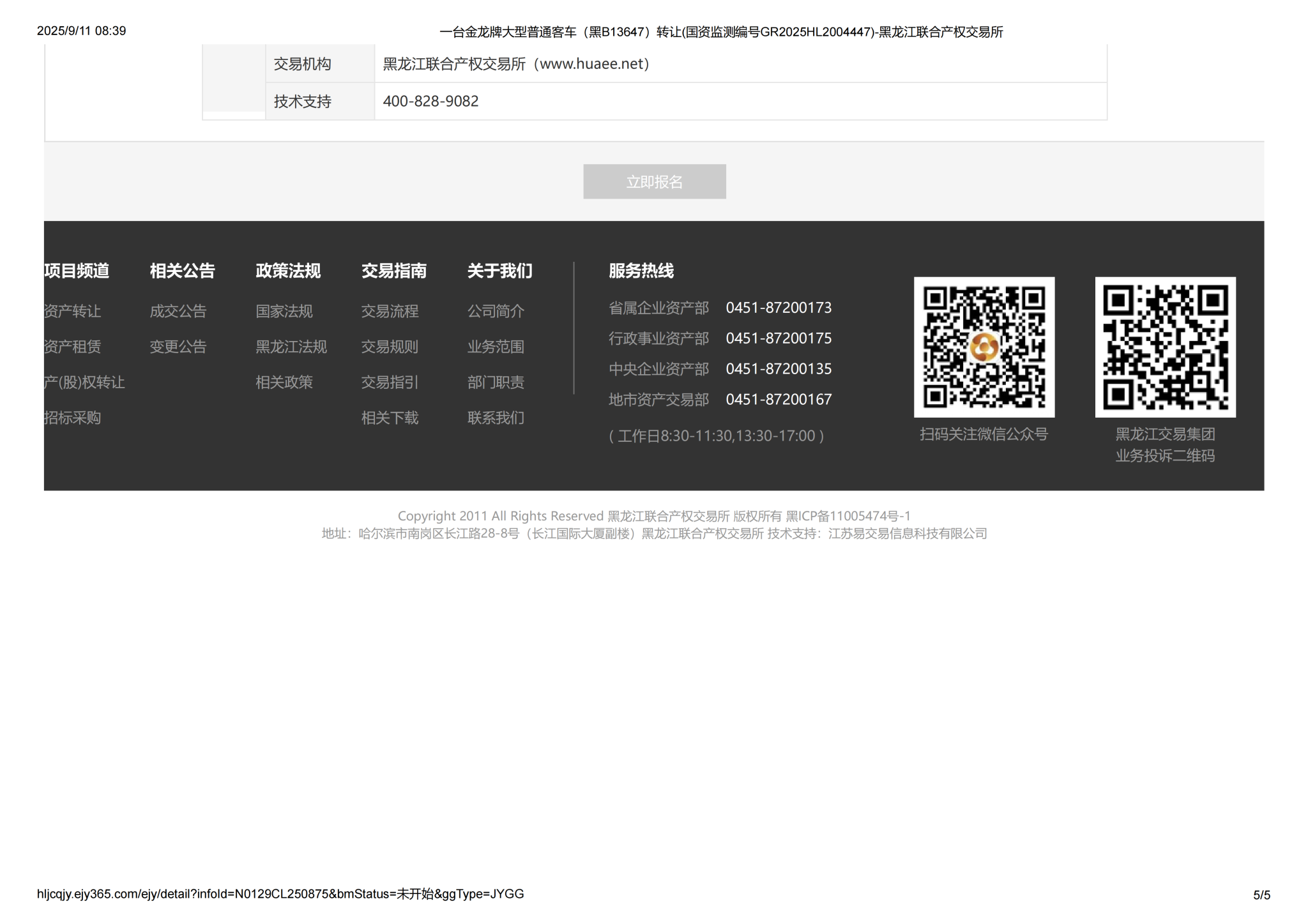This screenshot has width=1308, height=924.
Task: Click the 交易指南 footer heading
Action: click(x=393, y=271)
